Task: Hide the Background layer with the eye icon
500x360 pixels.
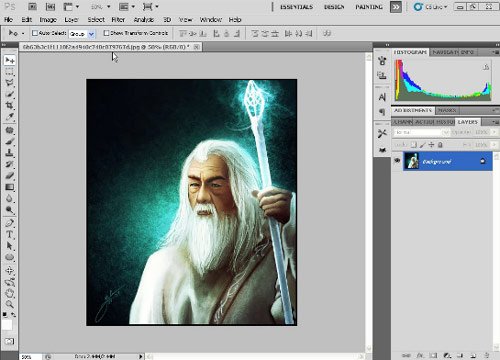Action: pos(397,161)
